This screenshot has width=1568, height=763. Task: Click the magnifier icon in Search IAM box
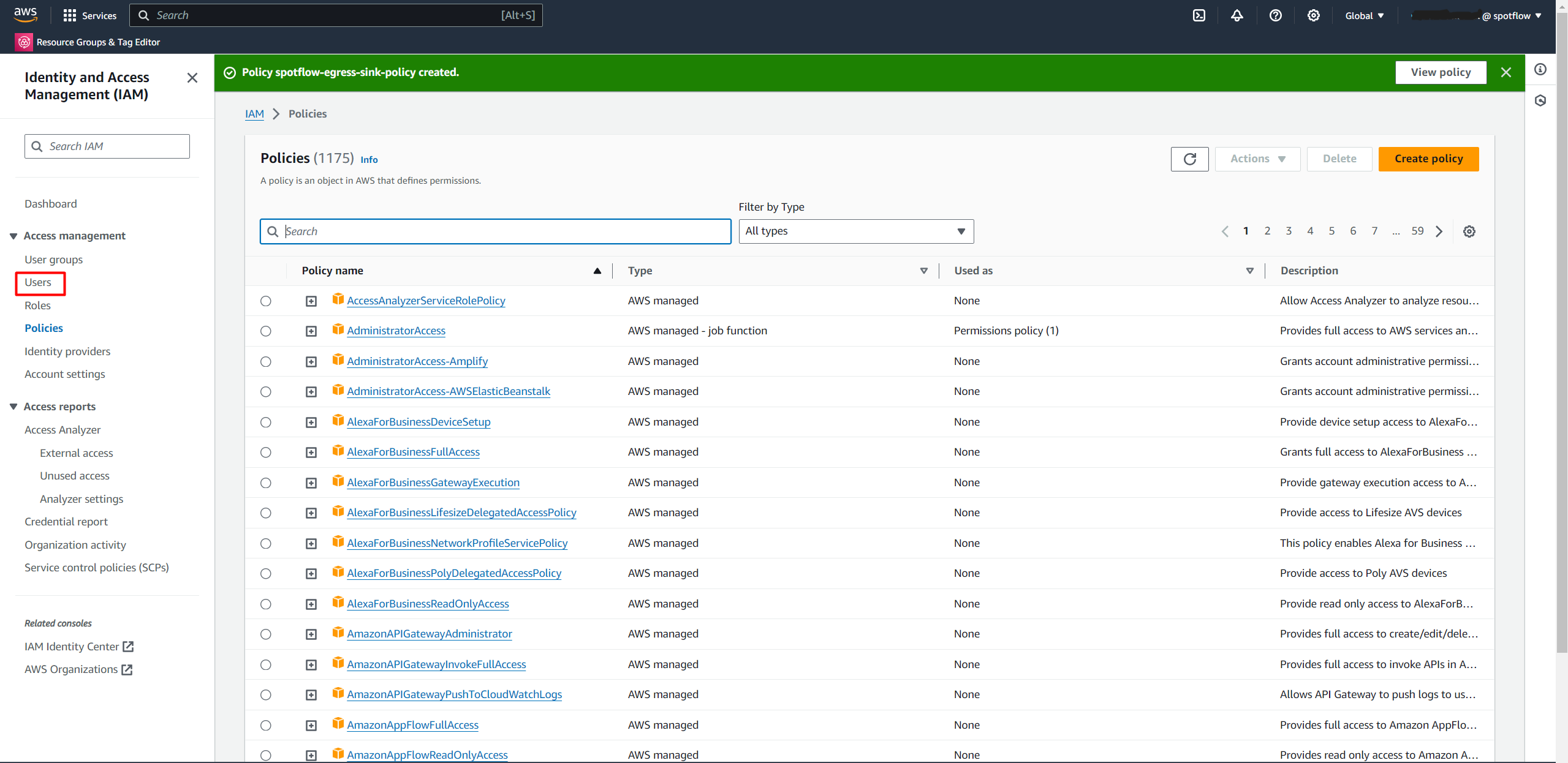tap(37, 146)
